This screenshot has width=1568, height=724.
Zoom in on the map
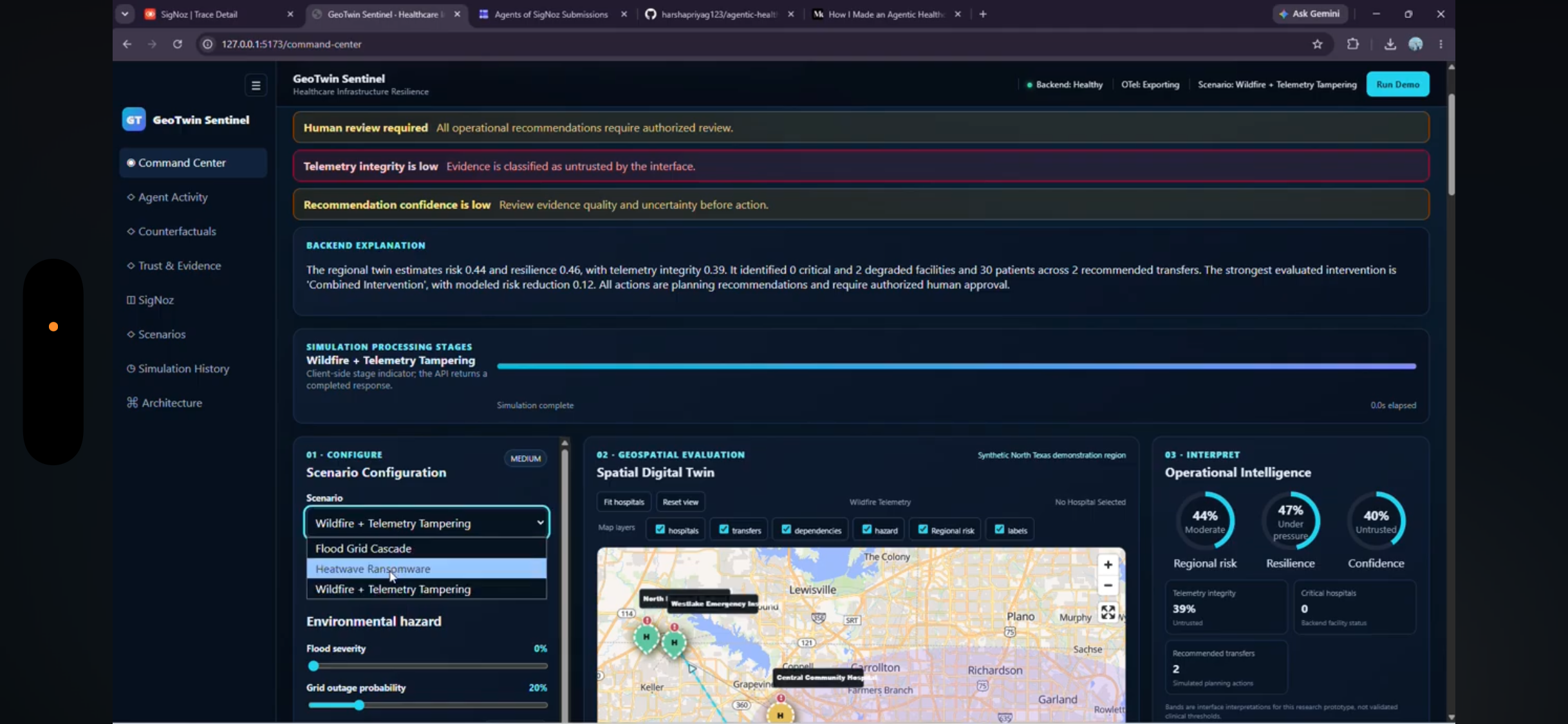click(x=1108, y=564)
